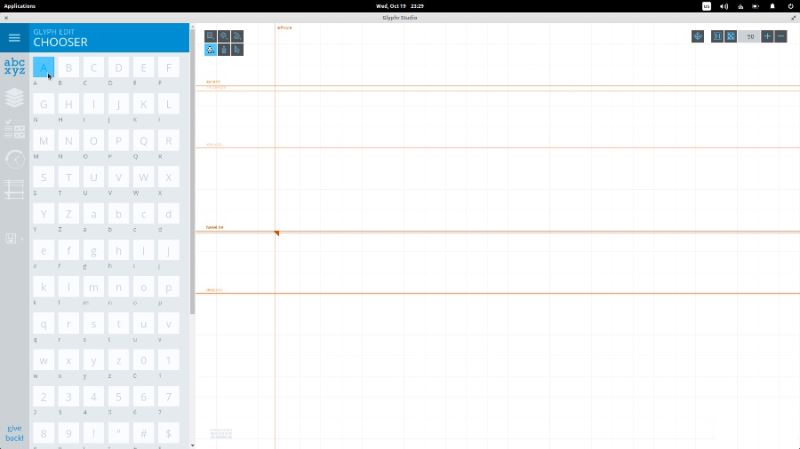Select the New Path drawing tool
Screen dimensions: 800x449
[237, 36]
